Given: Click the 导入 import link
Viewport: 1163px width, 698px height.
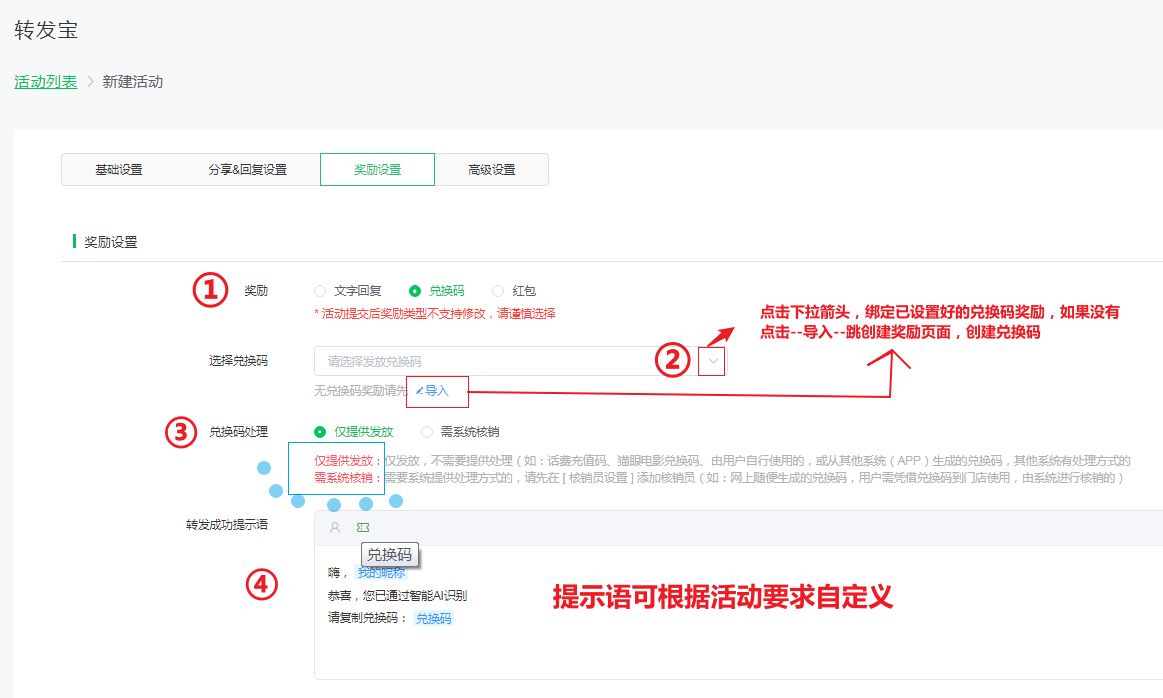Looking at the screenshot, I should coord(432,391).
